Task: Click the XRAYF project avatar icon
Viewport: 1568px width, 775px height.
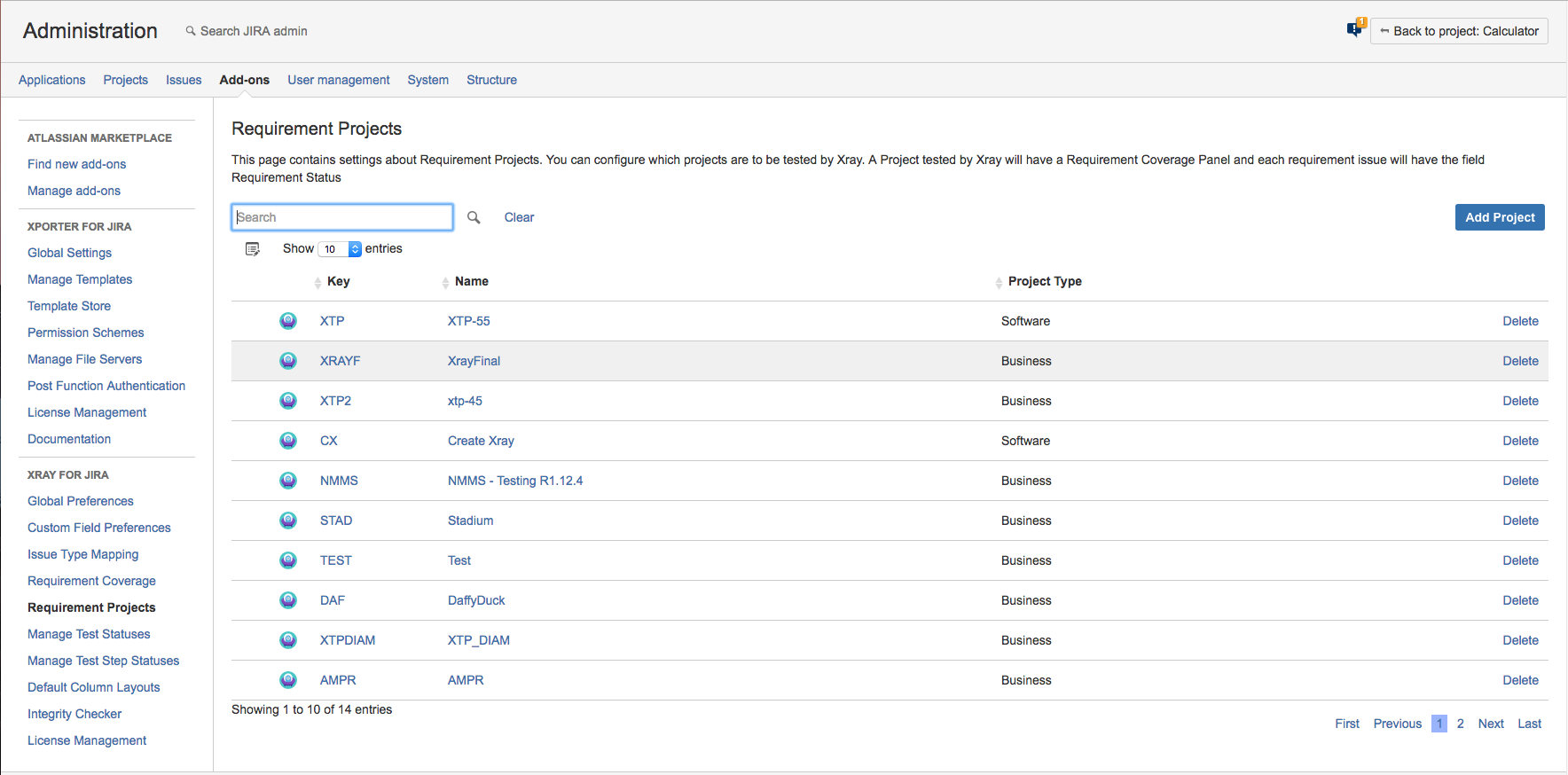Action: pos(288,361)
